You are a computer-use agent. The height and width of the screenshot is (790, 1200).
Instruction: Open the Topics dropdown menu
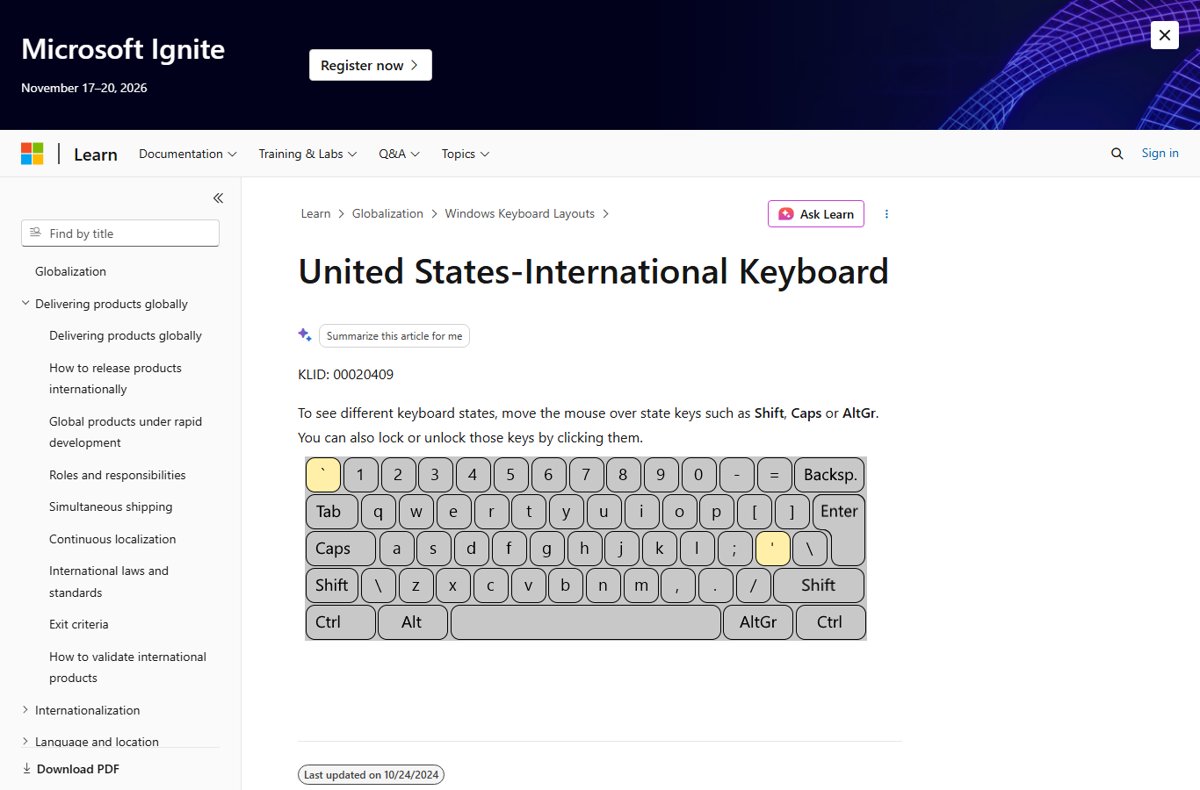click(465, 154)
